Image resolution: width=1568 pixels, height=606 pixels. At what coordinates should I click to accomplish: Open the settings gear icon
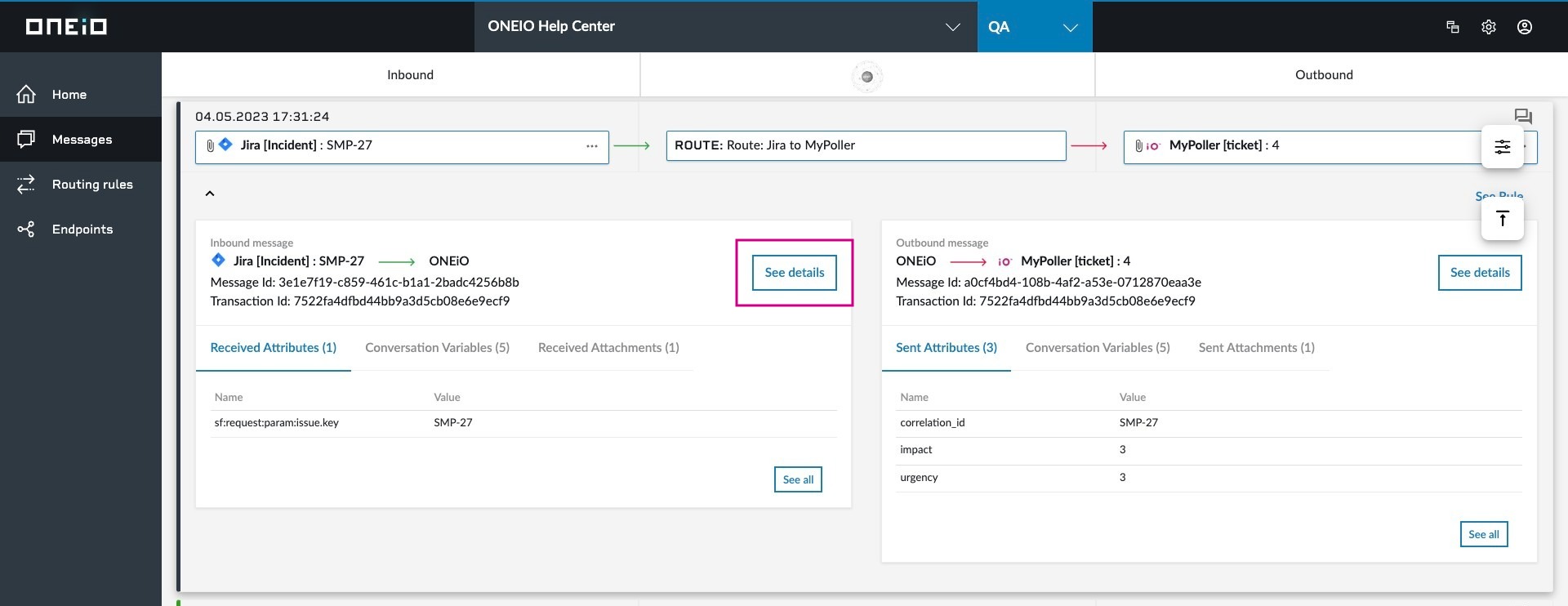click(x=1489, y=27)
